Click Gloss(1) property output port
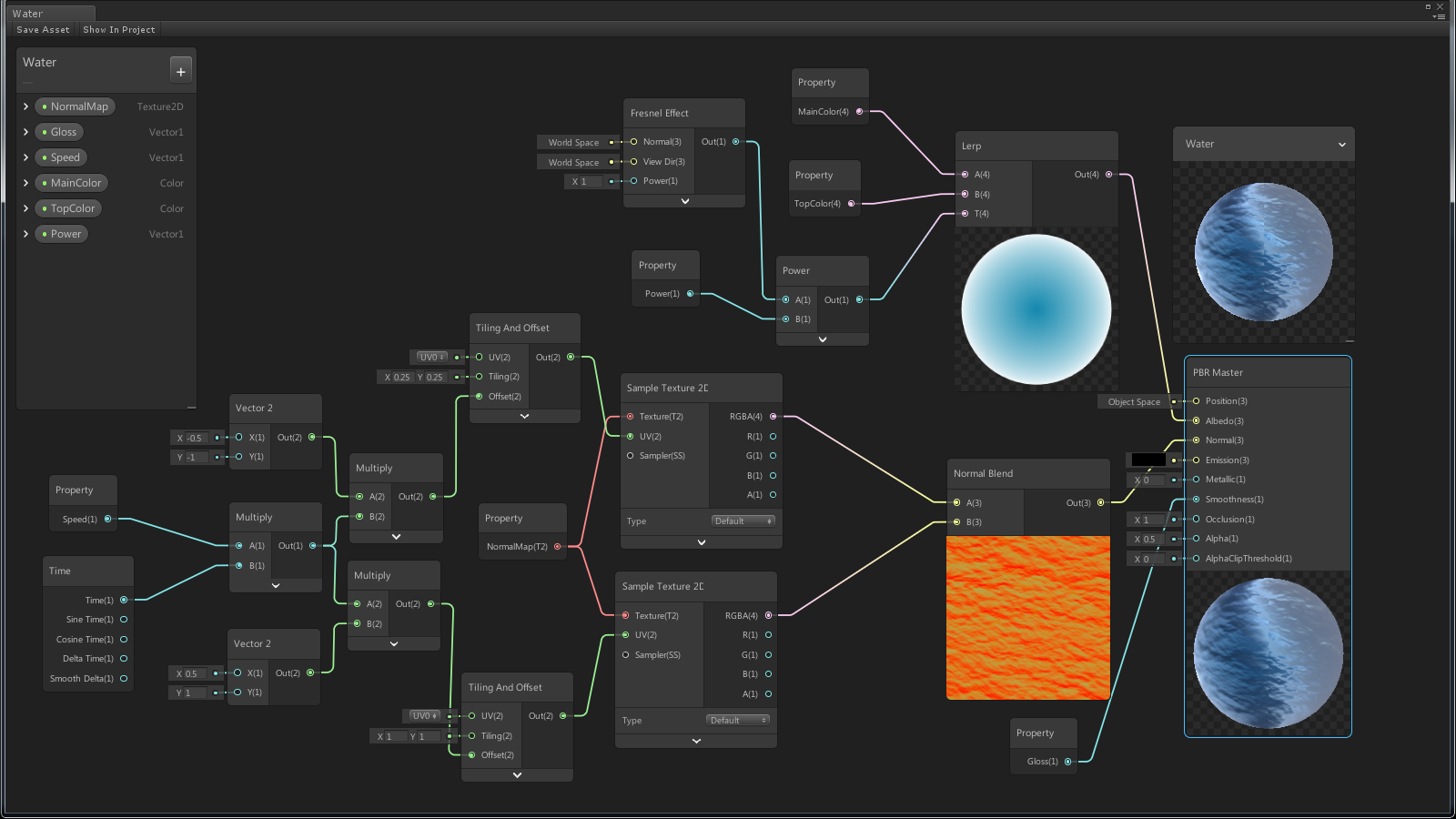This screenshot has width=1456, height=819. 1068,762
